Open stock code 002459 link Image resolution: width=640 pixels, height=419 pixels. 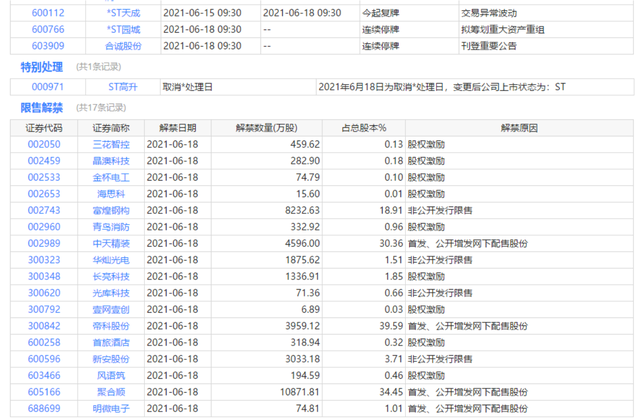(x=44, y=161)
